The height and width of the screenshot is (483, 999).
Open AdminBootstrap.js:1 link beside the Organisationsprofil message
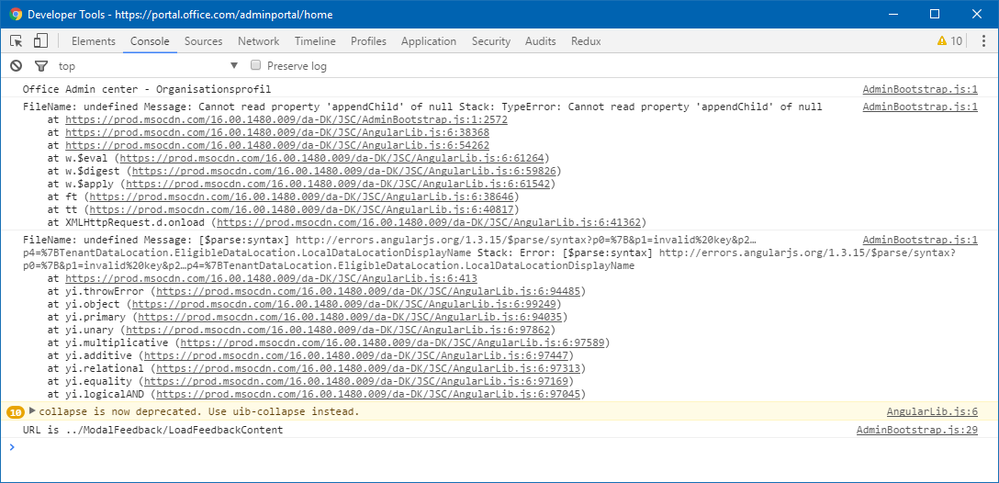click(920, 89)
